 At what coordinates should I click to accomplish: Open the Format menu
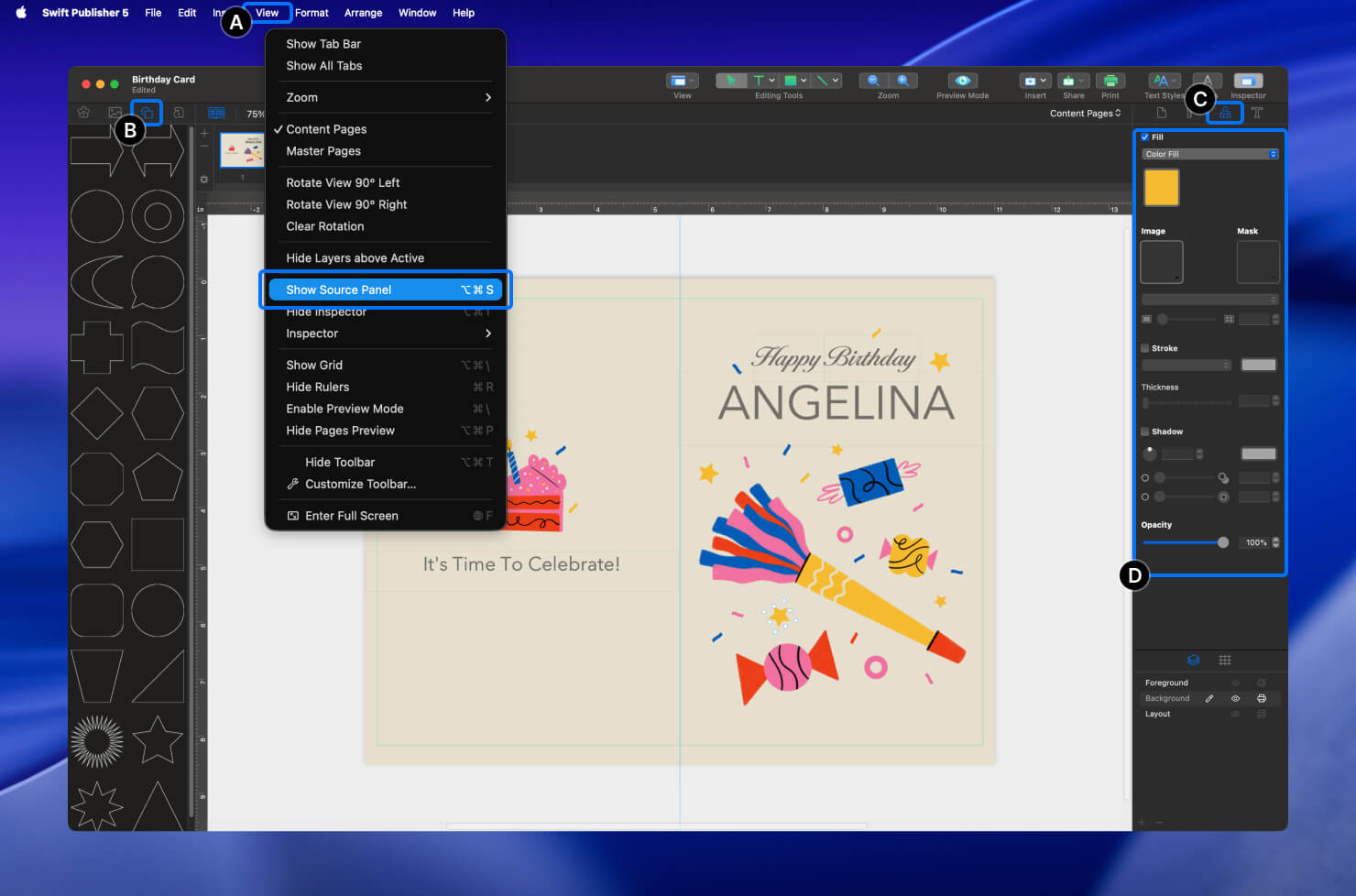pyautogui.click(x=312, y=12)
